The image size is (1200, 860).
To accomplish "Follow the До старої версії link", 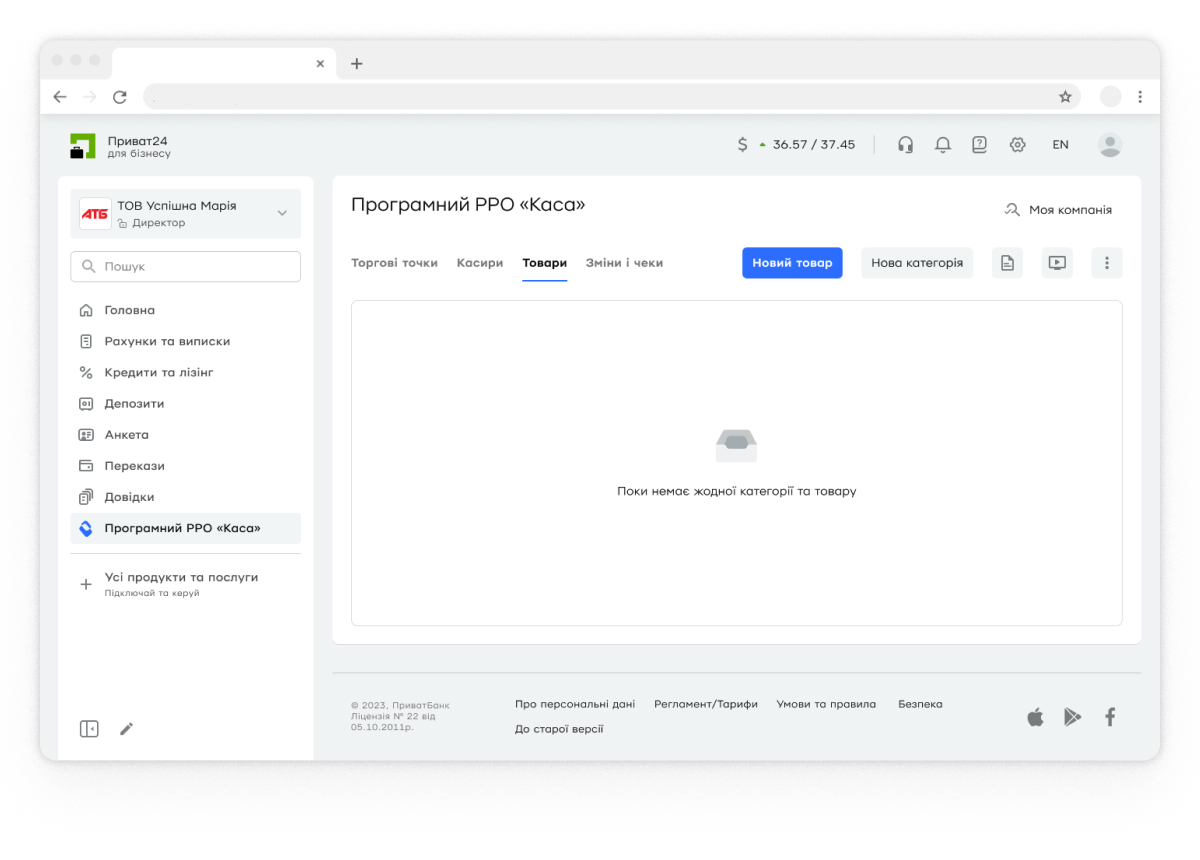I will coord(559,729).
